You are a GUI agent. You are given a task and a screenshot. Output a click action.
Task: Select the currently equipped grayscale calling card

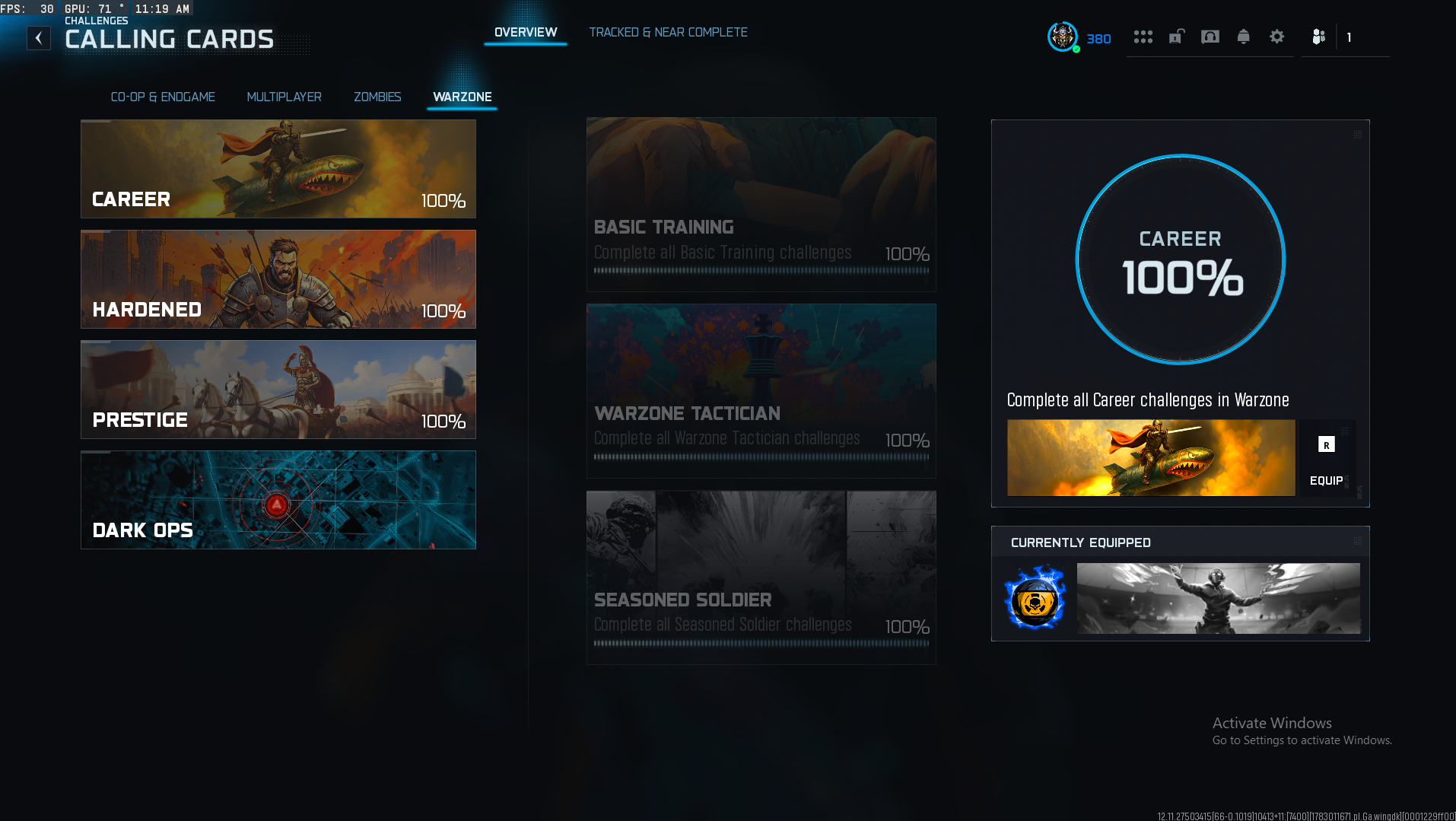click(1218, 598)
